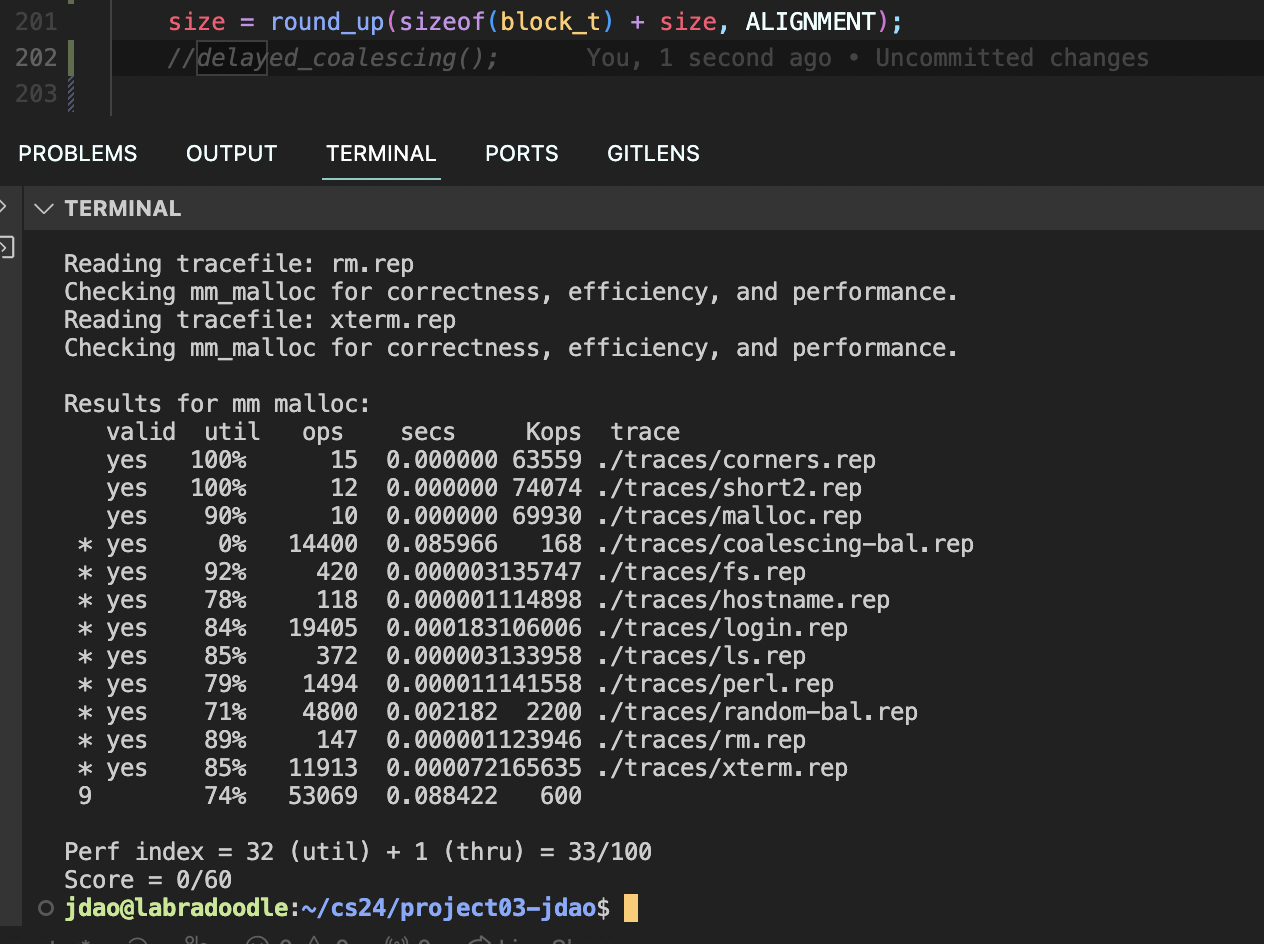Click the round_up function name in the code
1264x944 pixels.
coord(327,22)
